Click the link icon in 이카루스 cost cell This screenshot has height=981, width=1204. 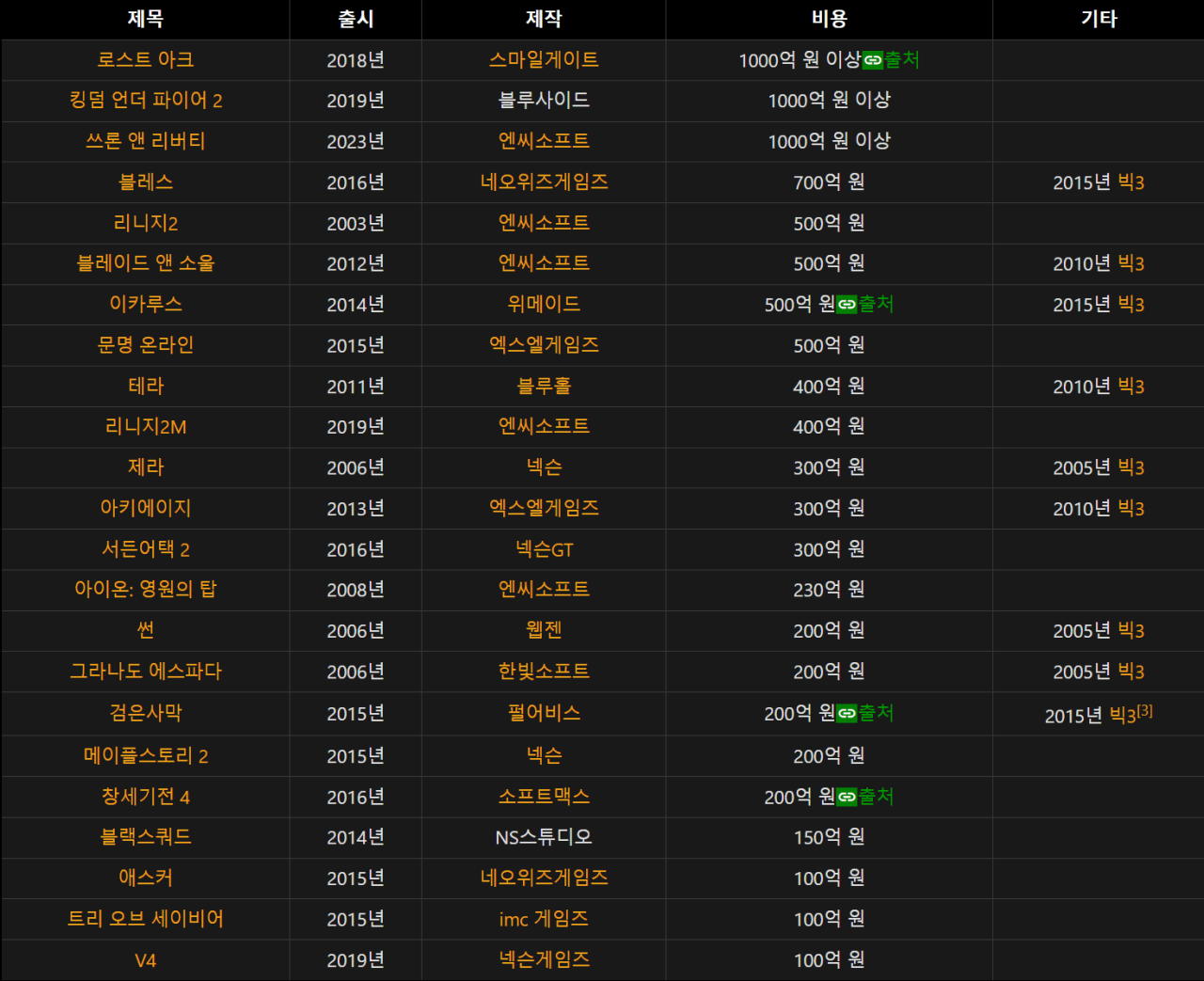[848, 305]
